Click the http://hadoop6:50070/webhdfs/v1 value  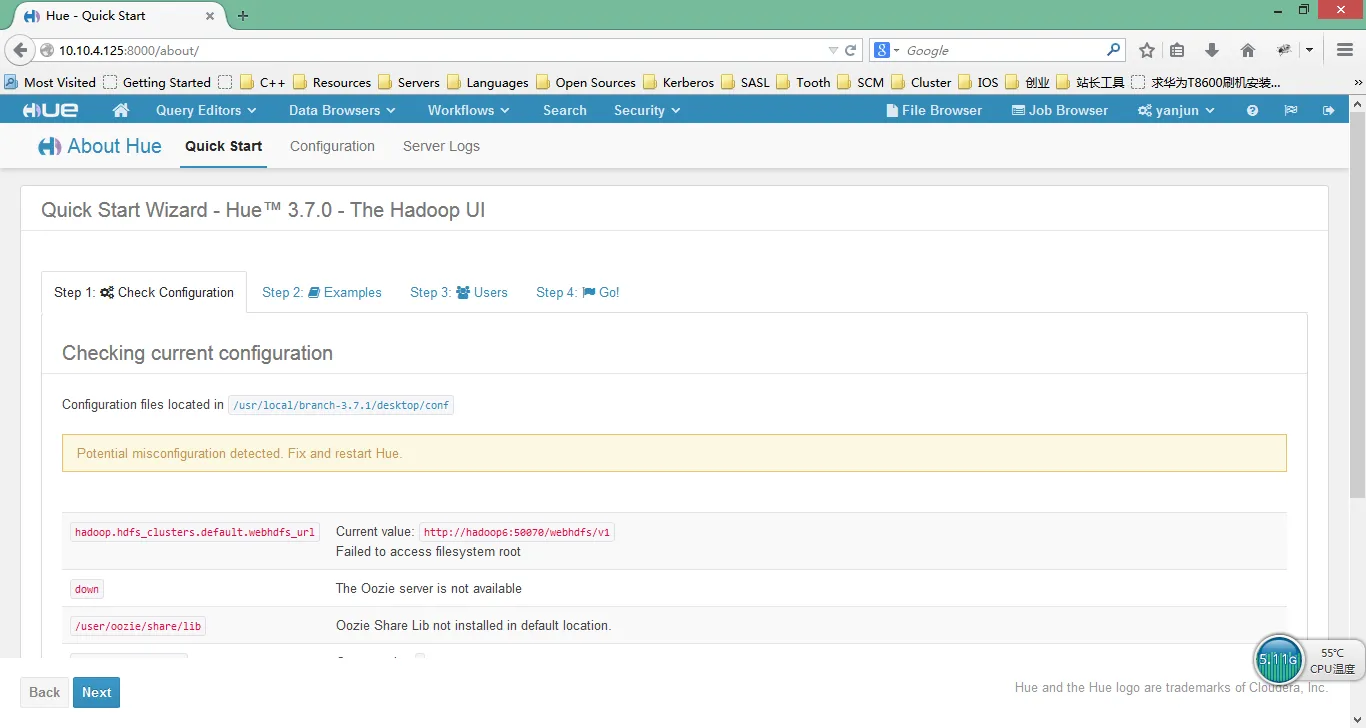[517, 532]
